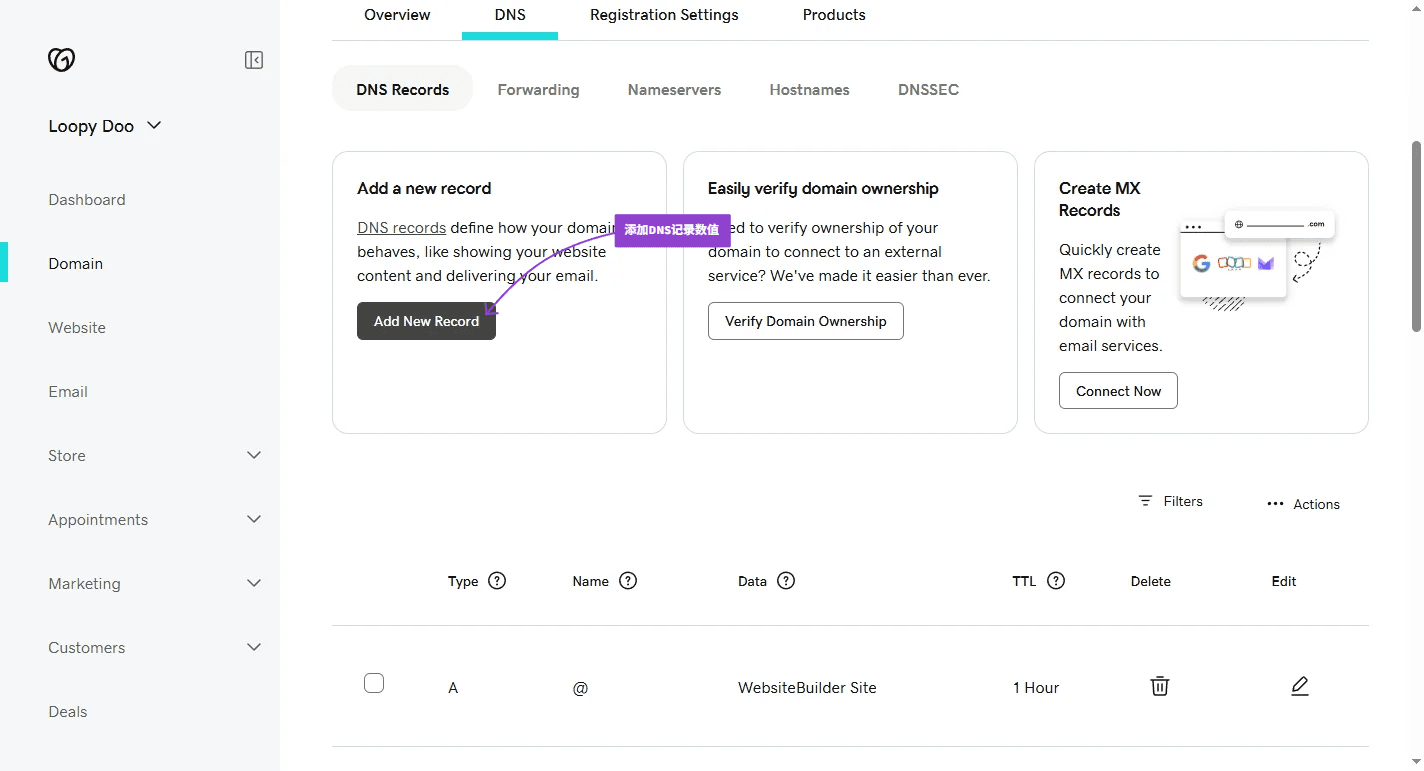Open TTL column help icon

pos(1056,581)
